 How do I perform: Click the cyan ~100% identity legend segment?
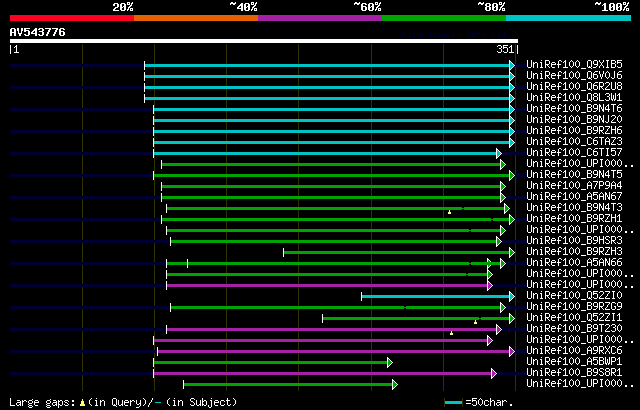tap(569, 18)
